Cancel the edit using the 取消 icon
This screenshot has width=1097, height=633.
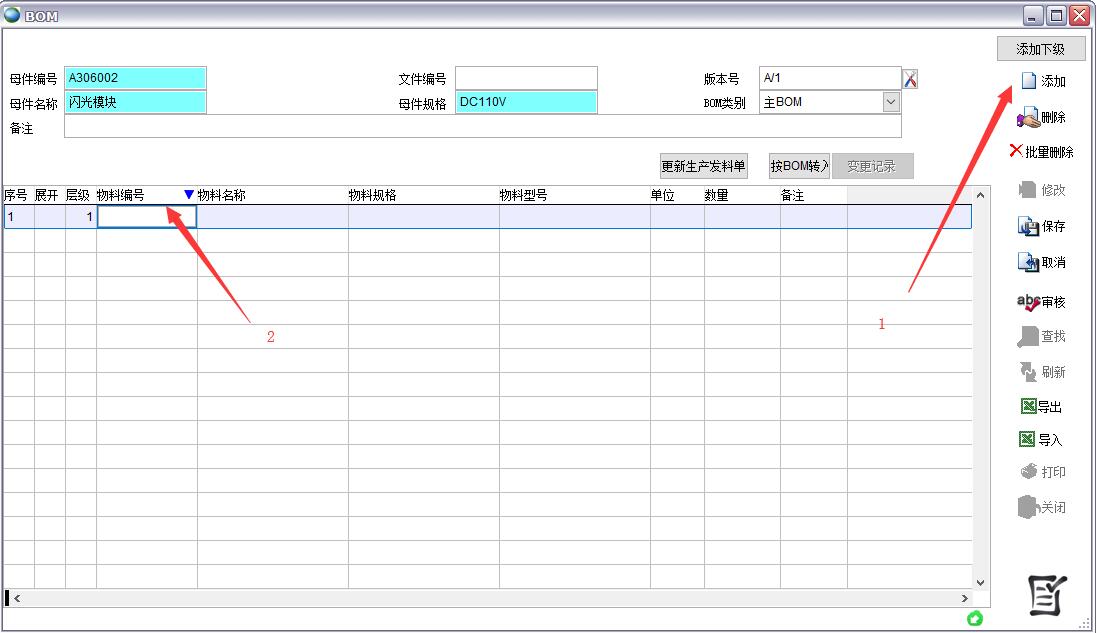1028,263
